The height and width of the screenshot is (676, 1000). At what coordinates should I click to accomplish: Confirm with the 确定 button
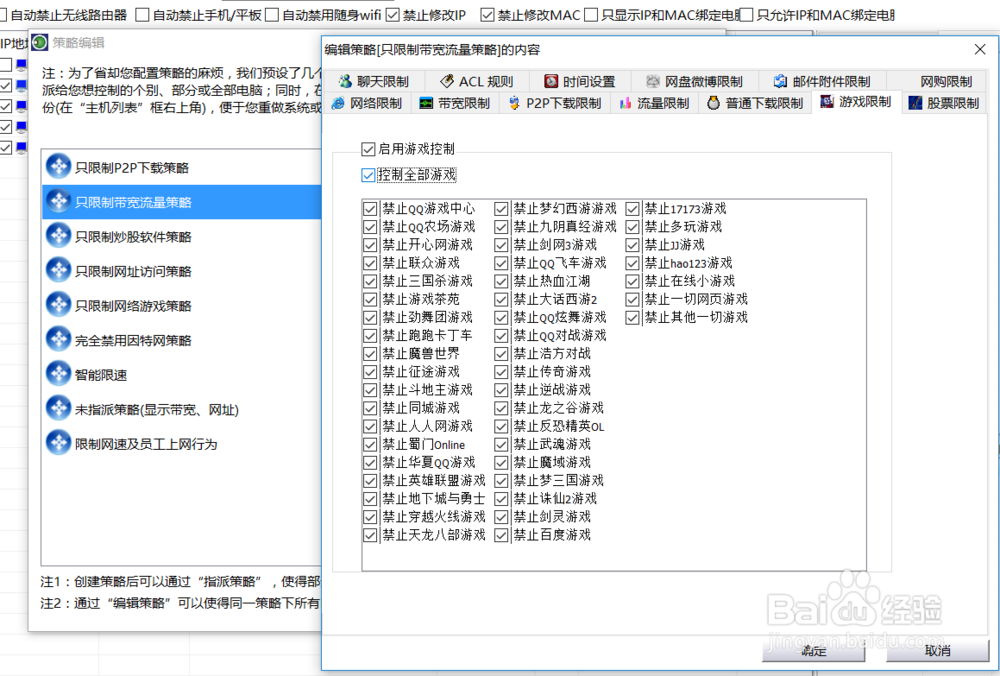[x=813, y=650]
